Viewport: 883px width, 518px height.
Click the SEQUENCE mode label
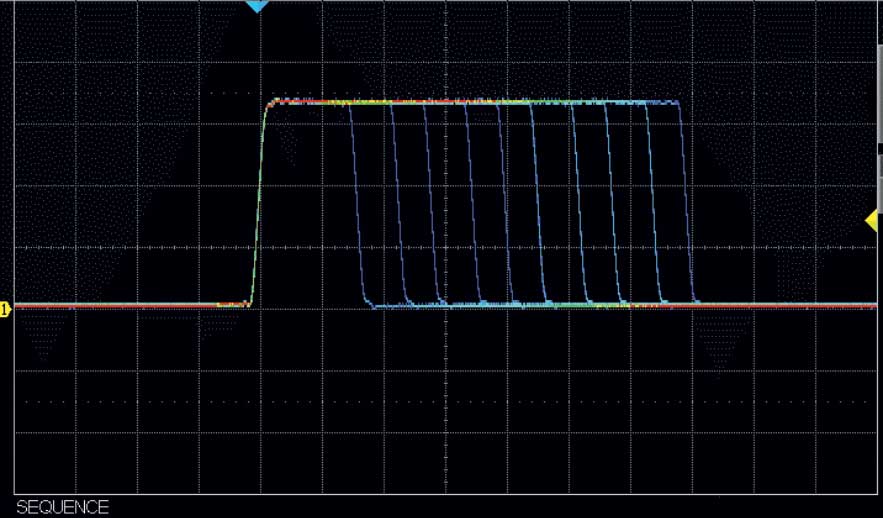tap(62, 507)
